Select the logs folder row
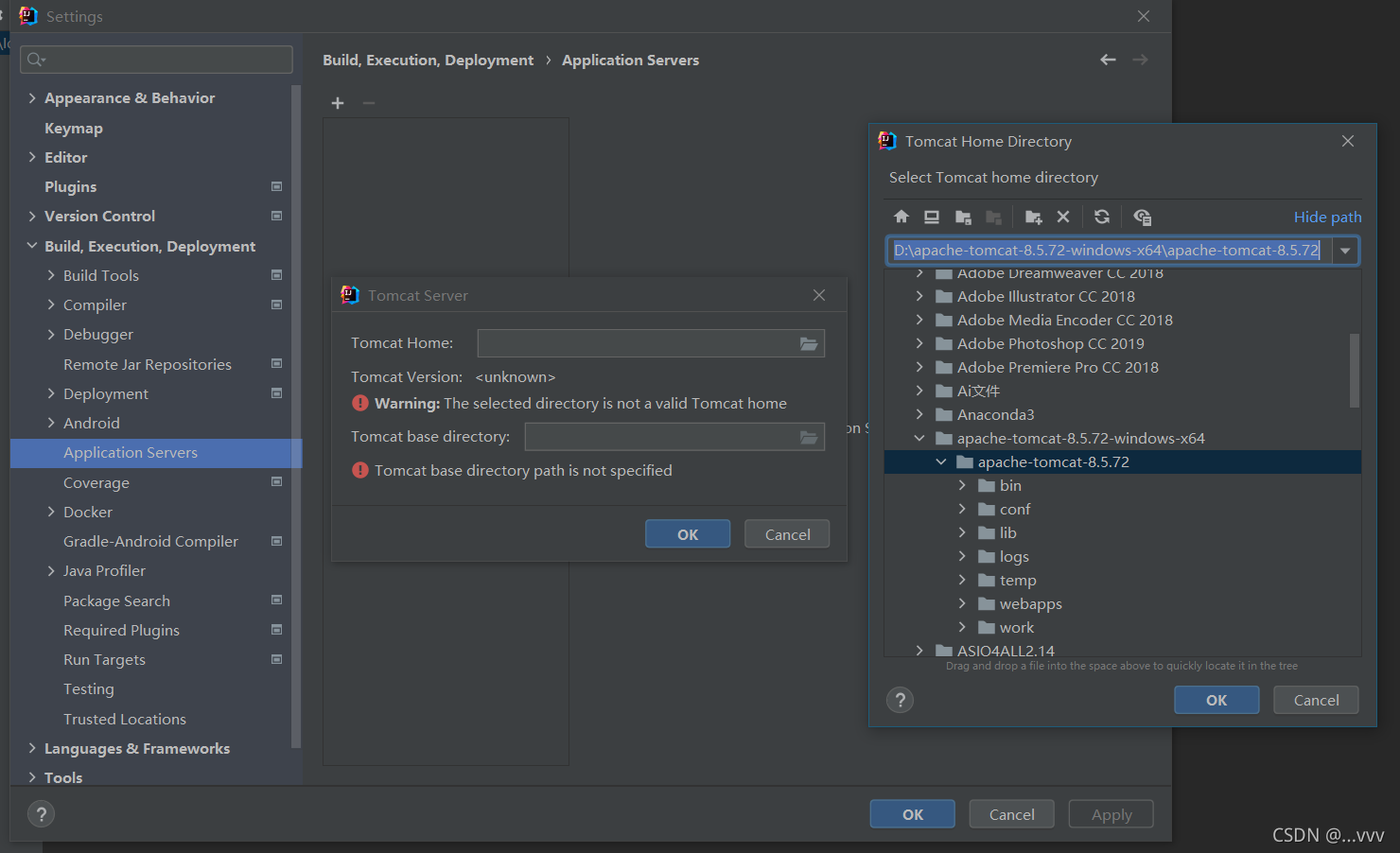The height and width of the screenshot is (853, 1400). click(x=1123, y=556)
